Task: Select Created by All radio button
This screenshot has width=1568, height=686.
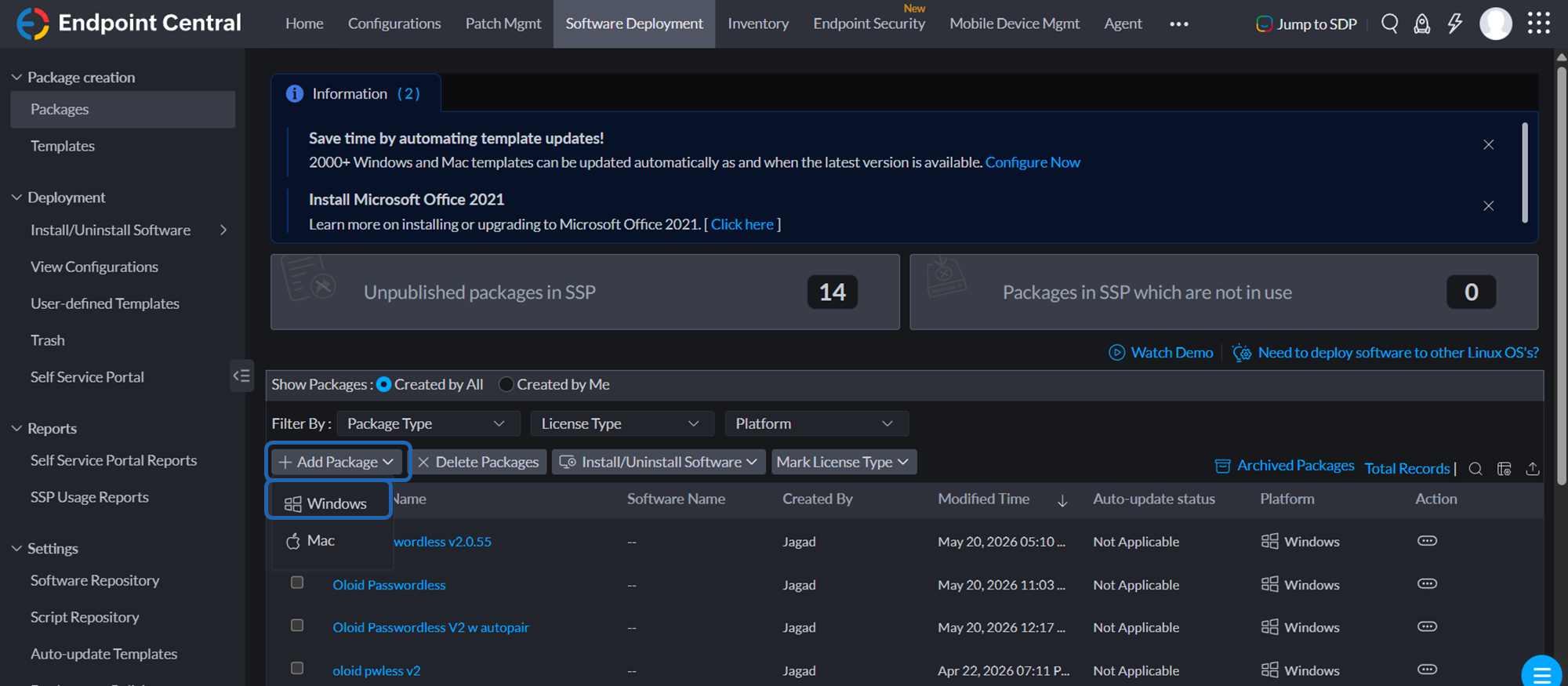Action: pyautogui.click(x=383, y=384)
